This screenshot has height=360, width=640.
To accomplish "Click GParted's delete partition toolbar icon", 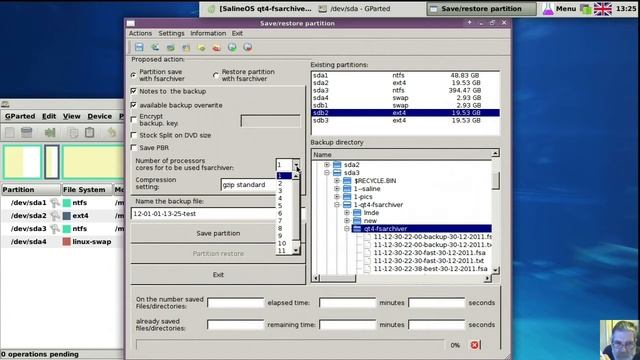I will (27, 133).
